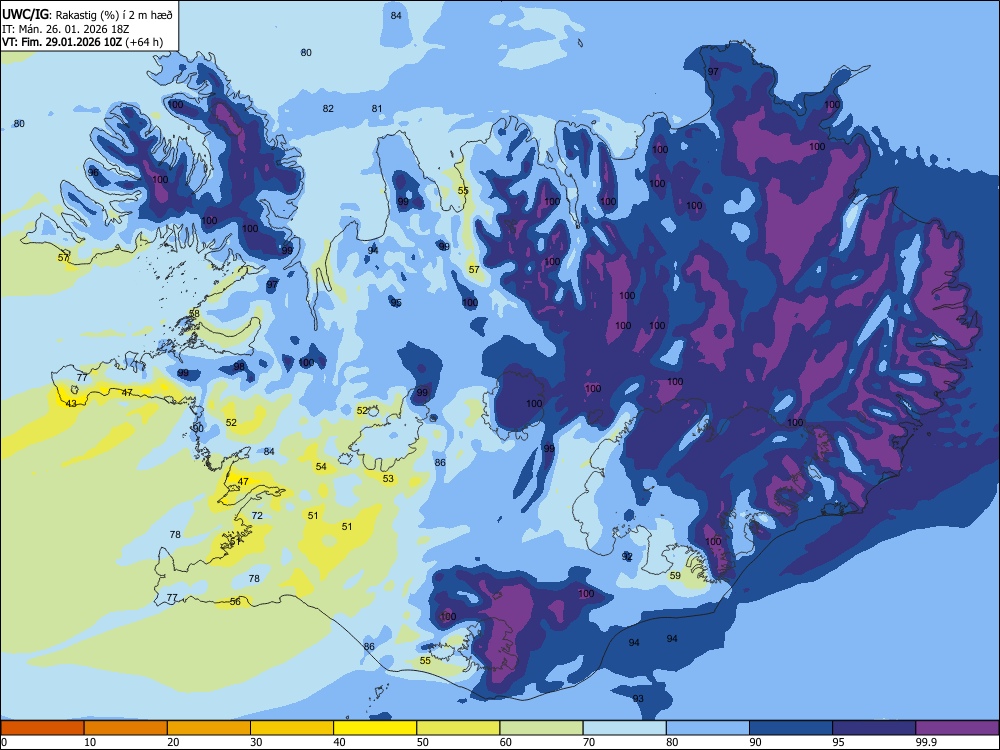Click the map value 59 near the southeast
The image size is (1000, 750).
[x=675, y=575]
